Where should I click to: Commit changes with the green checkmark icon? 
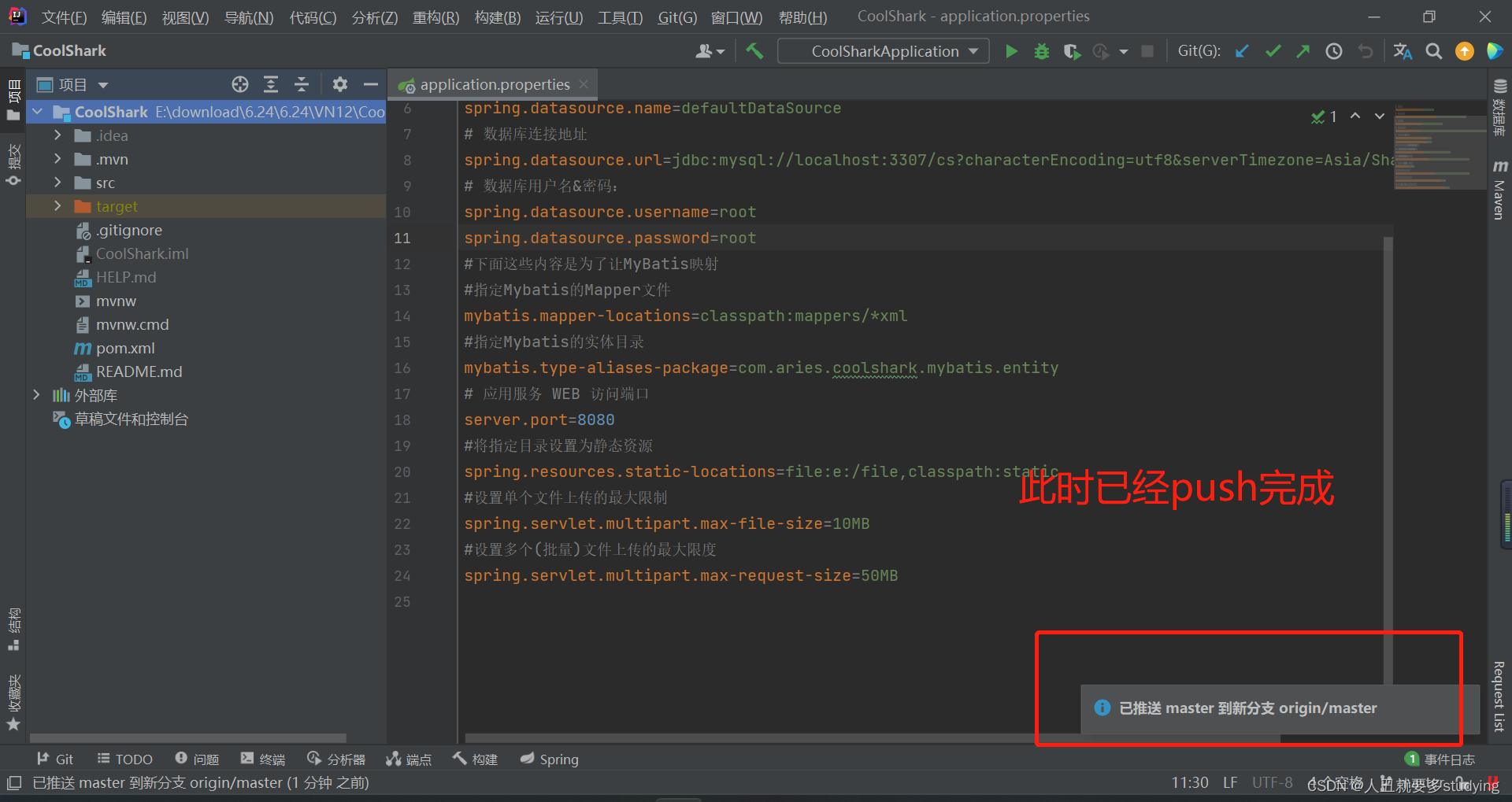tap(1273, 51)
